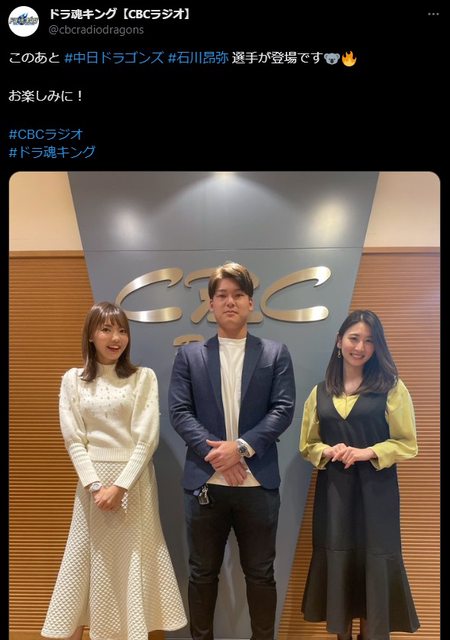
Task: Click the wristwatch on the man's hand
Action: click(243, 448)
